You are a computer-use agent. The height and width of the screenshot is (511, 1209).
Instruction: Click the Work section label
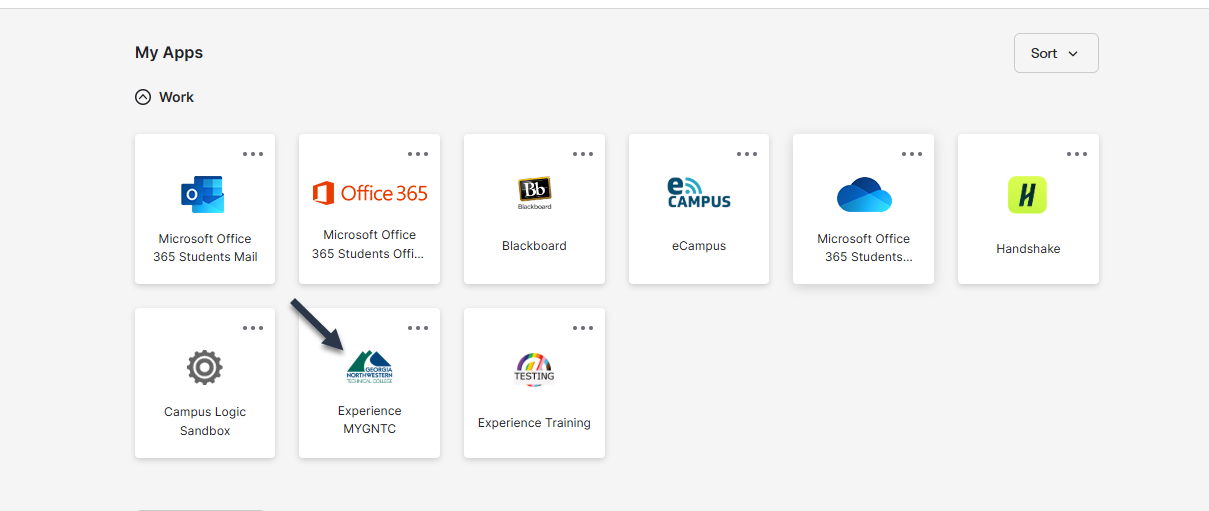coord(176,97)
